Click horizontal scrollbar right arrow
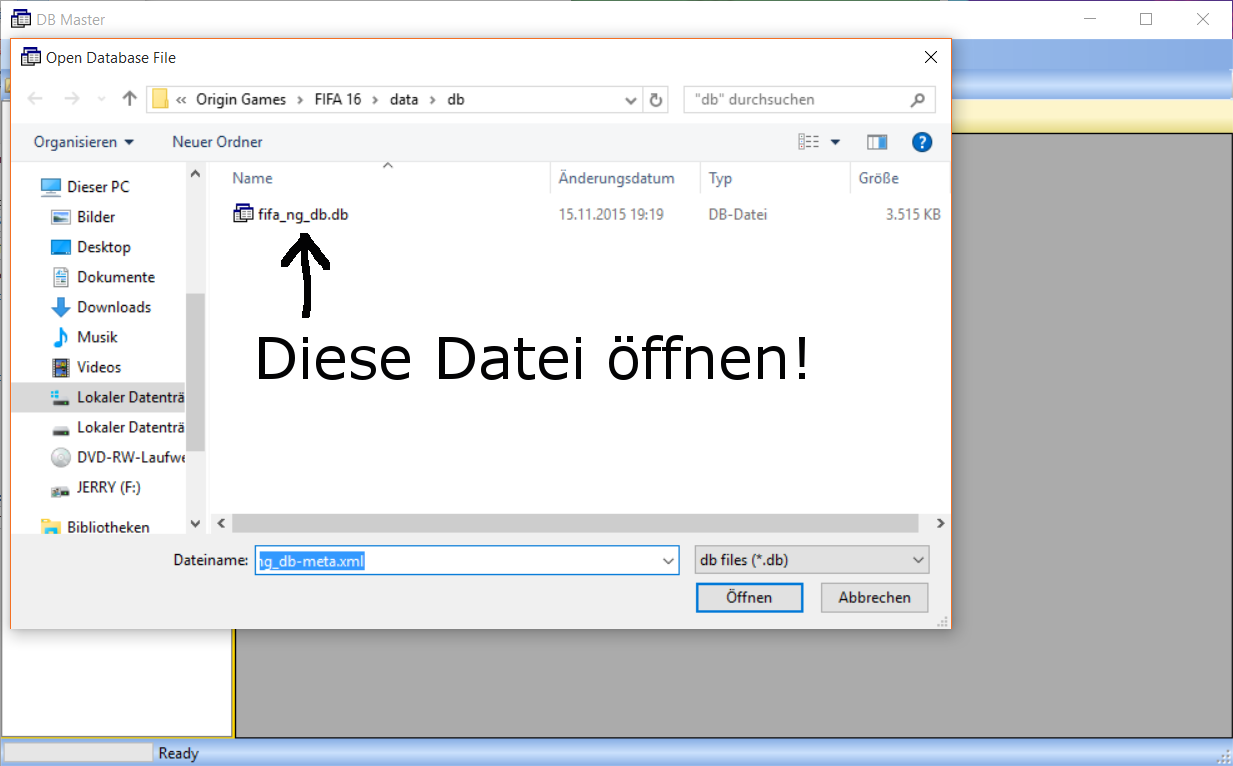The width and height of the screenshot is (1233, 766). tap(940, 523)
